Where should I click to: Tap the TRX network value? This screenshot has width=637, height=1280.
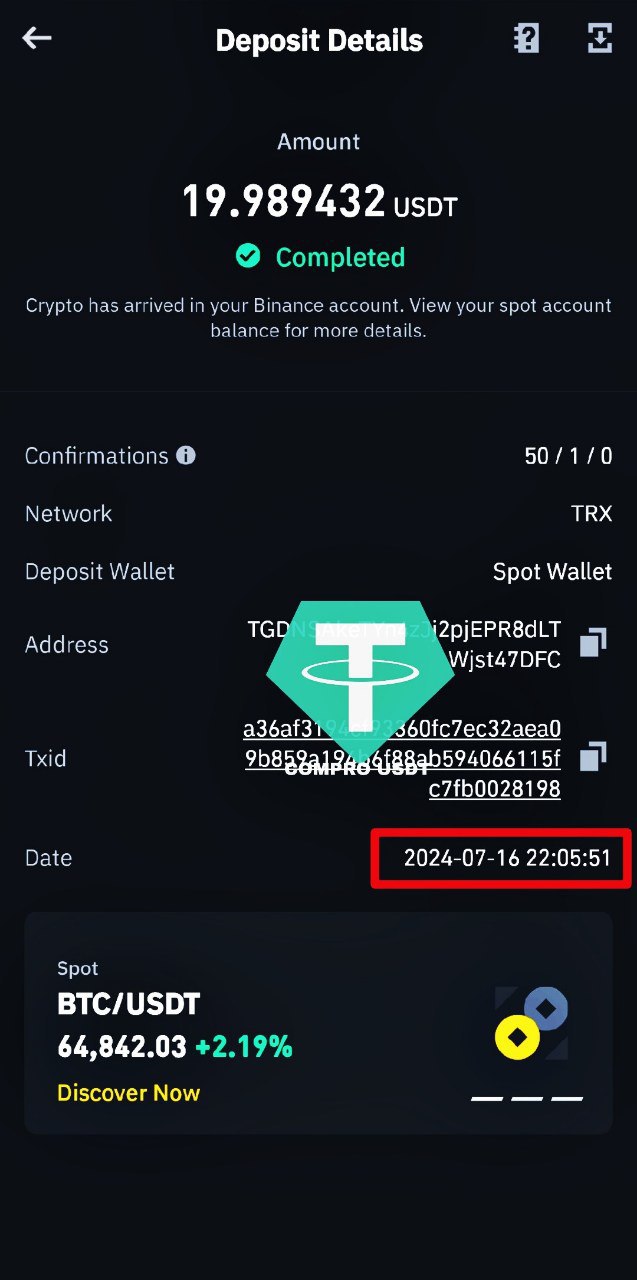tap(591, 514)
